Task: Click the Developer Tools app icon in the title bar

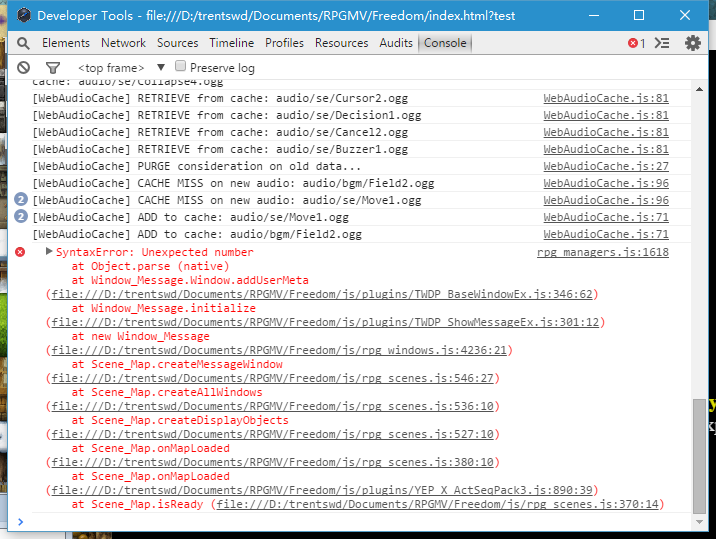Action: click(x=24, y=15)
